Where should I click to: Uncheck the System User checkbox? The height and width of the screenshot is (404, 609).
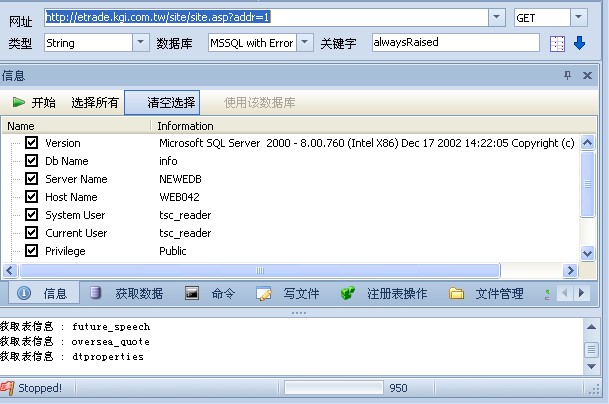click(31, 214)
